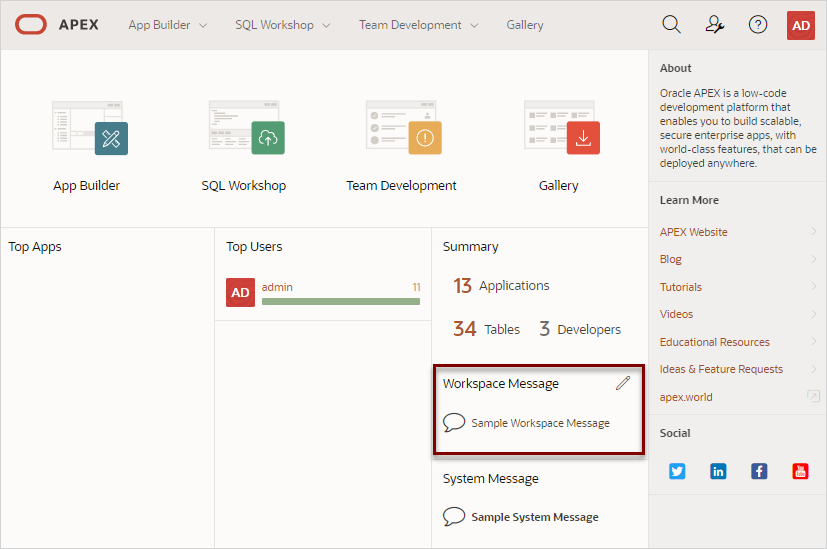Open the LinkedIn social icon
The image size is (827, 549).
(x=718, y=471)
